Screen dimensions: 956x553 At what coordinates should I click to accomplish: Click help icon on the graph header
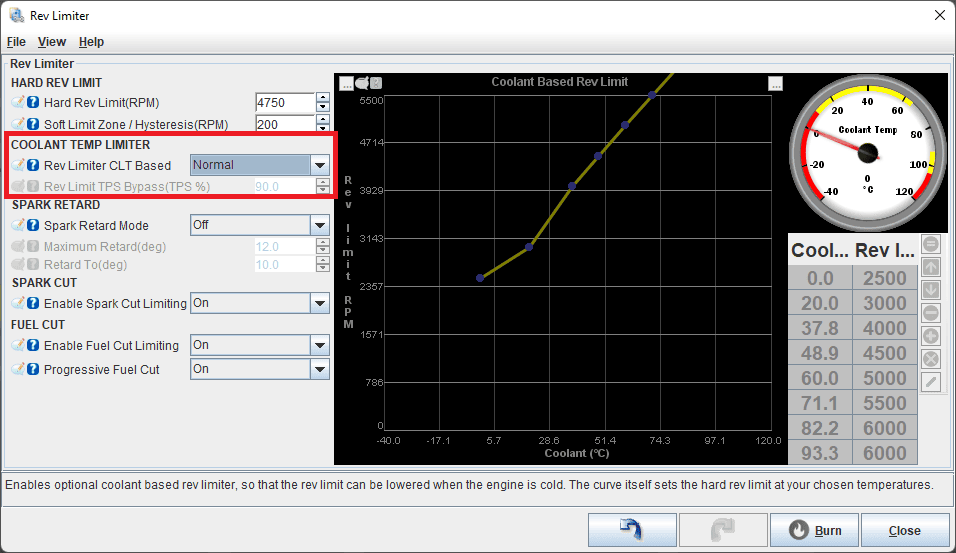(376, 83)
